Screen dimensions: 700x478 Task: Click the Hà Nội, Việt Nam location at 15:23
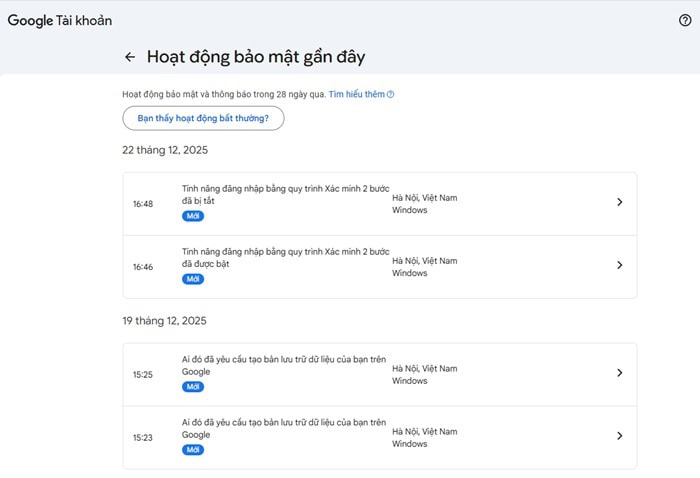tap(424, 431)
